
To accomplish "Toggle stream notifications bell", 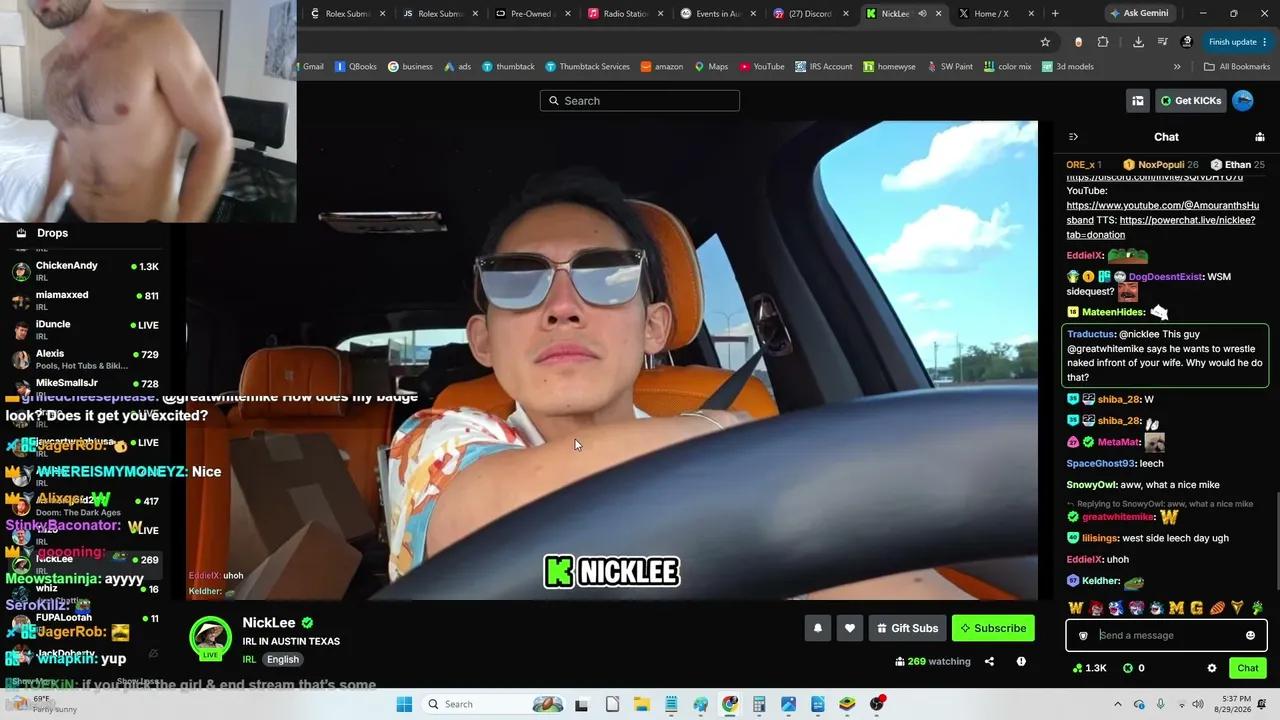I will pos(818,628).
